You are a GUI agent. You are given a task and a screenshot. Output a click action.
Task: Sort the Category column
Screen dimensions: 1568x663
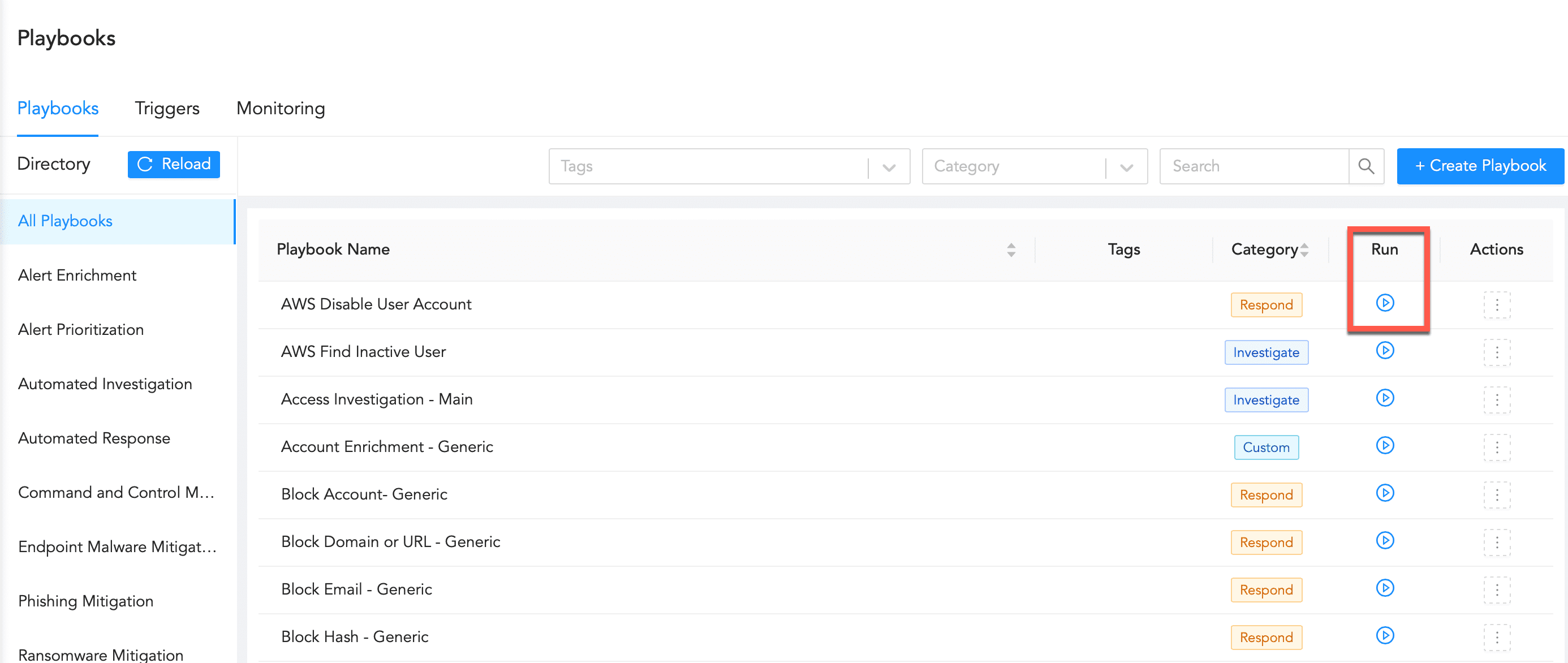(x=1304, y=249)
